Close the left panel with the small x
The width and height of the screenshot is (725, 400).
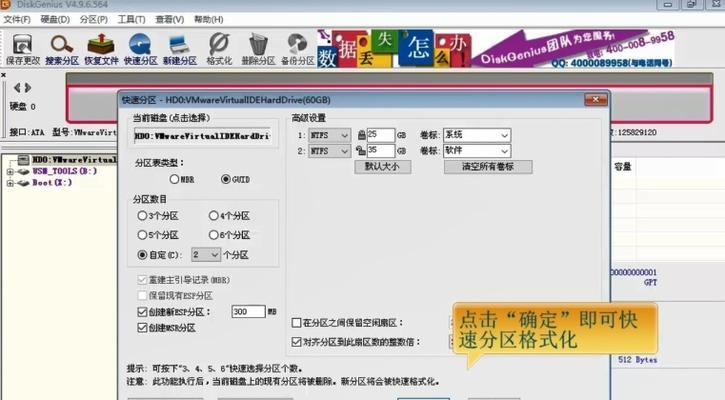point(4,75)
